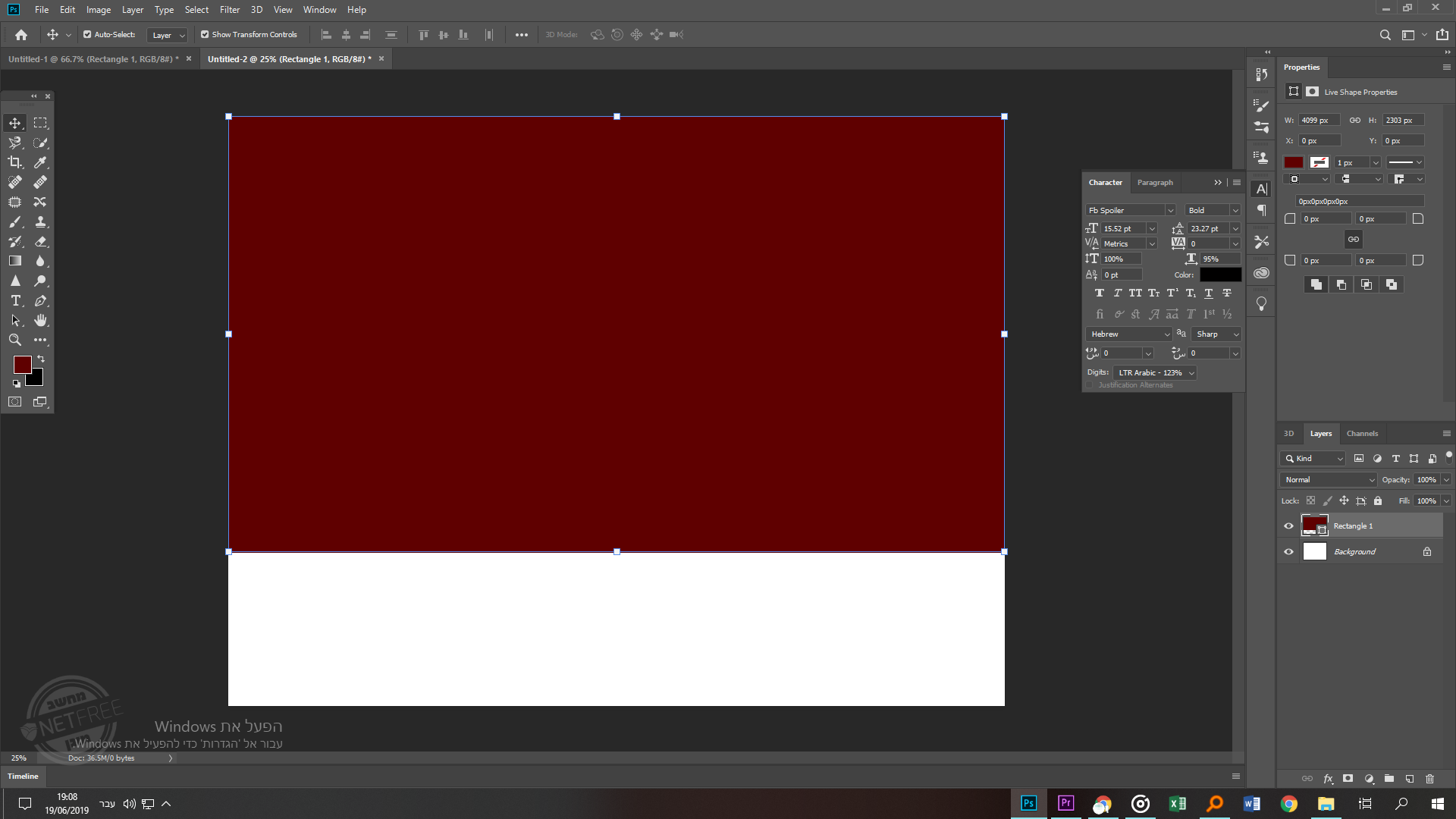Select the Zoom tool
Viewport: 1456px width, 819px height.
pyautogui.click(x=14, y=340)
